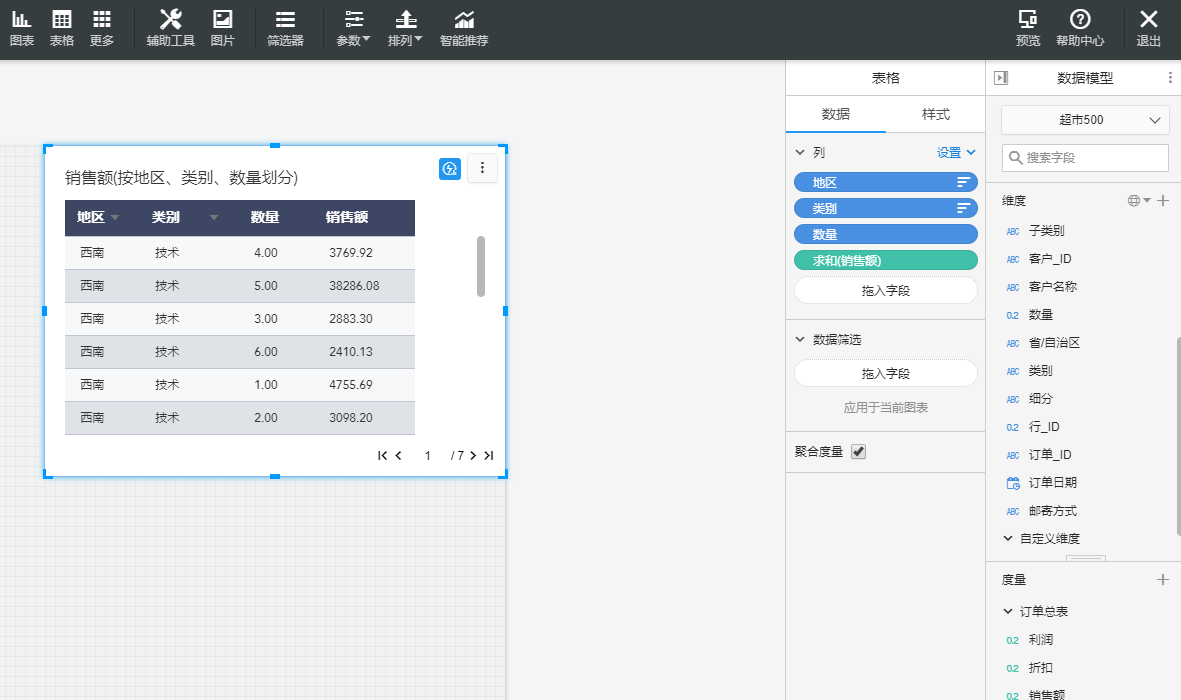The height and width of the screenshot is (700, 1181).
Task: Toggle the 聚合度量 checkbox
Action: 858,452
